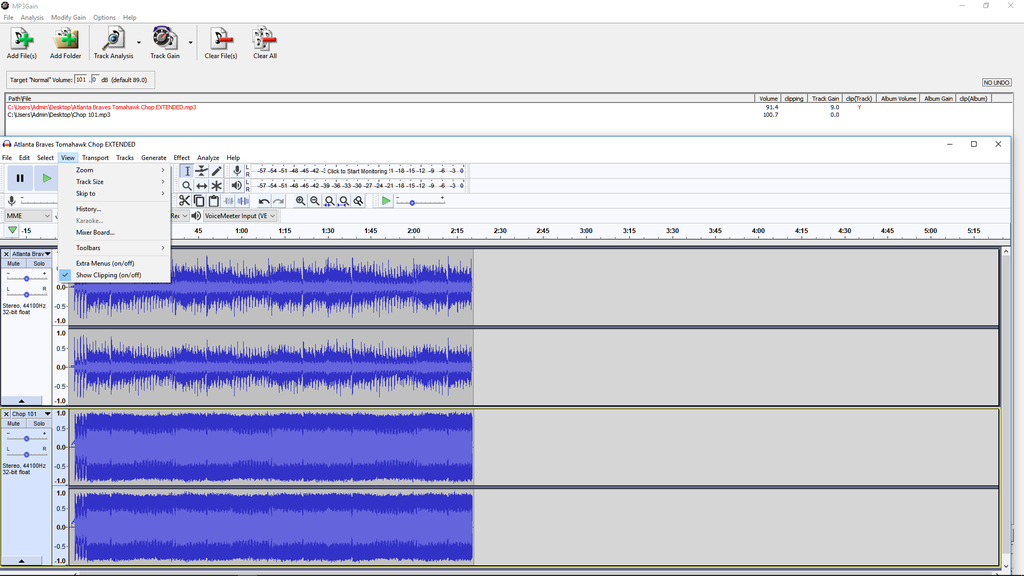Select the Draw (pencil) tool

coord(217,171)
